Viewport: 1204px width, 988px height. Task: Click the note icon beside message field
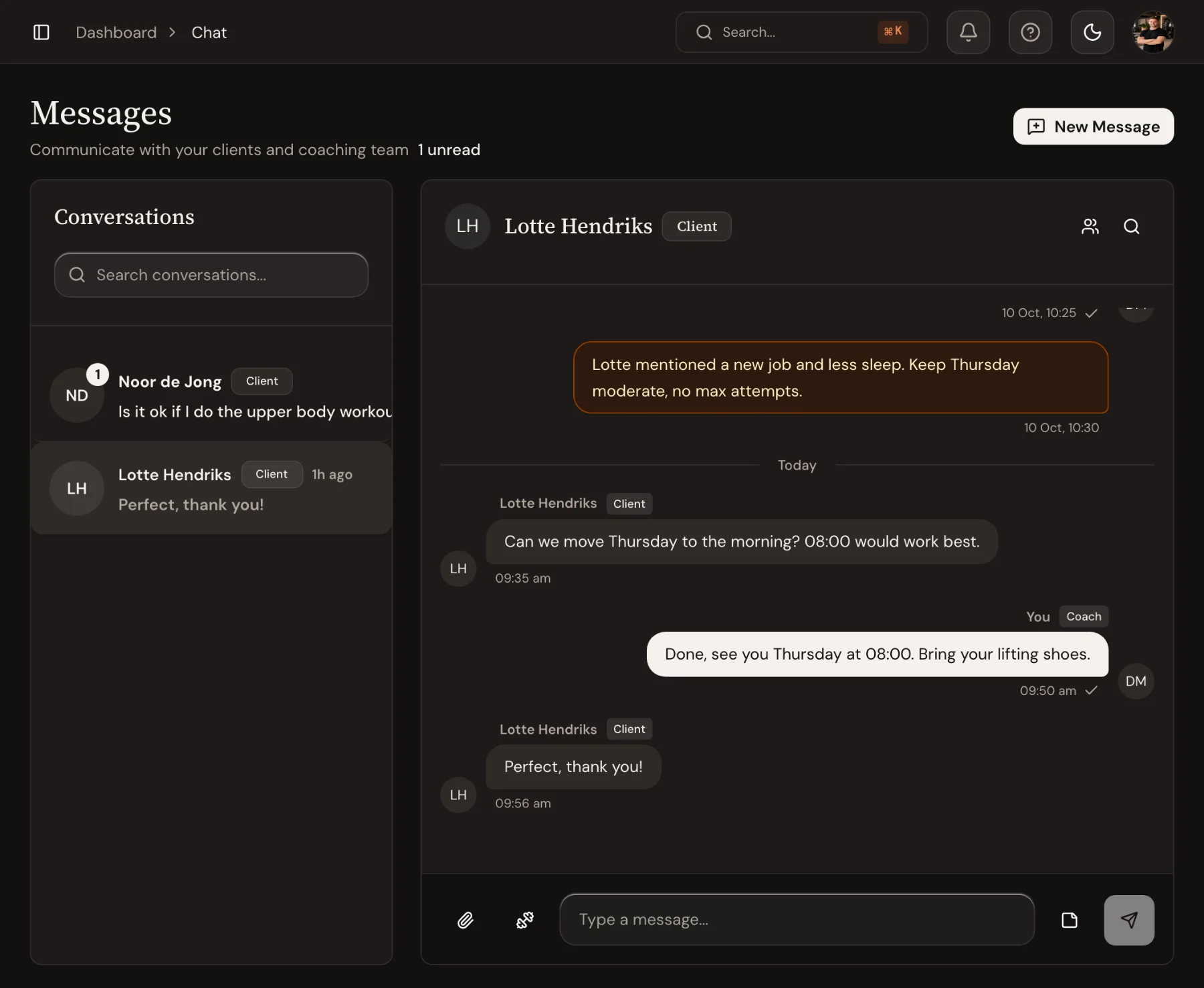(x=1070, y=920)
